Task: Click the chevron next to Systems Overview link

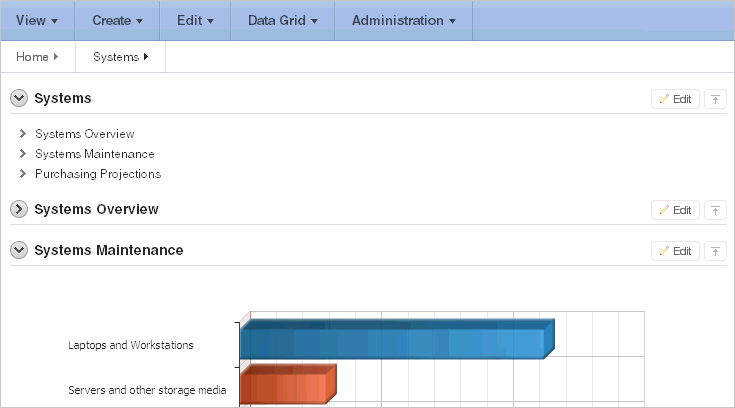Action: 22,134
